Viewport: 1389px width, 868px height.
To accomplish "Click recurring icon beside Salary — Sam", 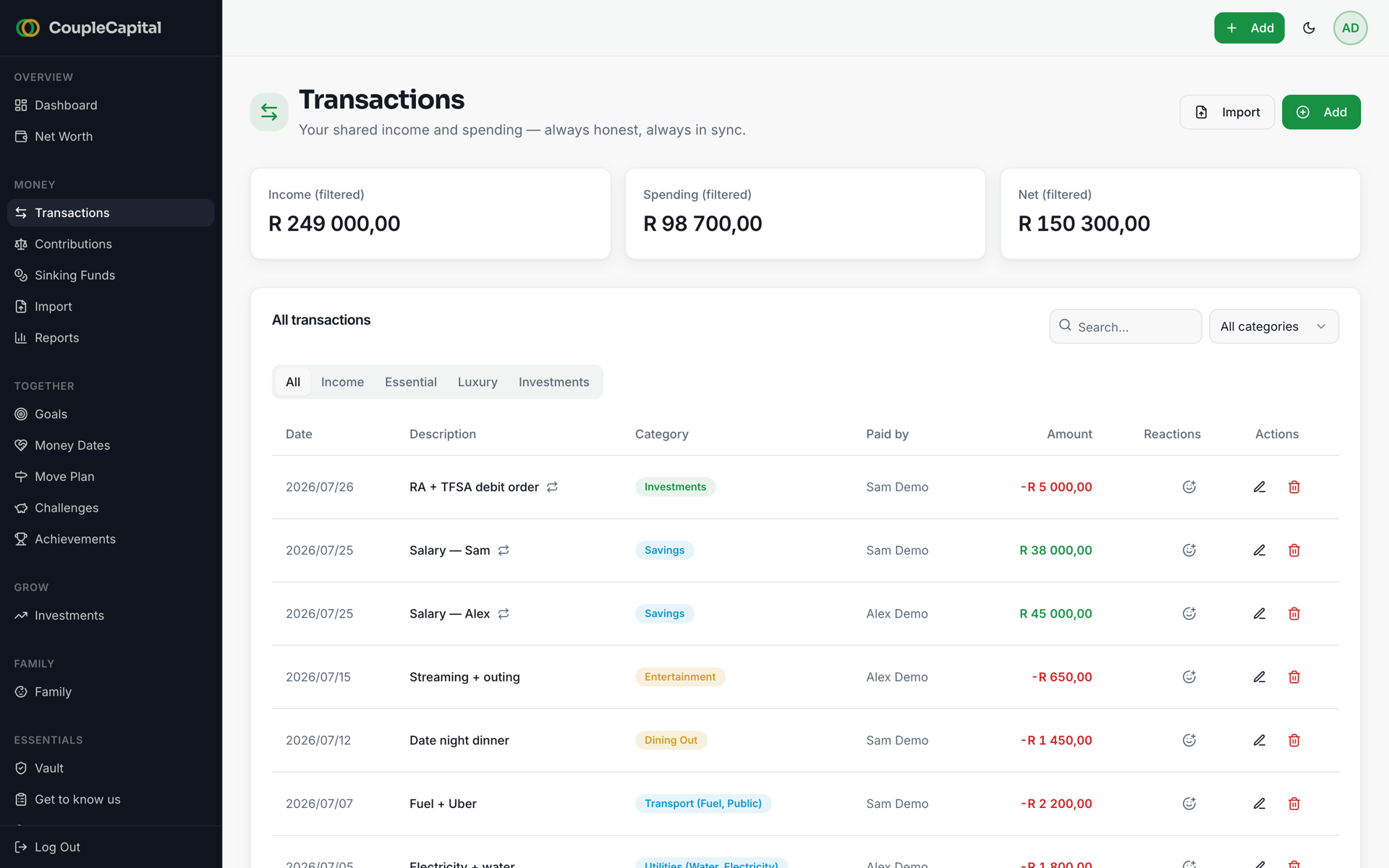I will (504, 550).
